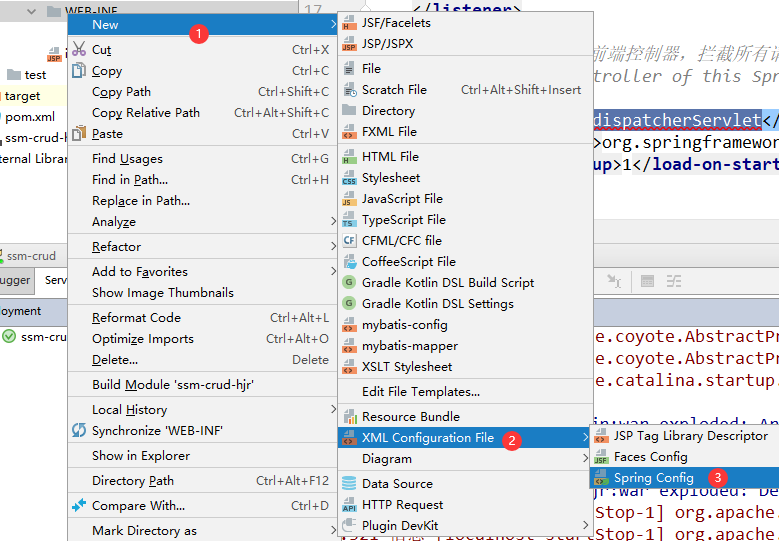Choose Copy Path from the context menu

coord(202,92)
